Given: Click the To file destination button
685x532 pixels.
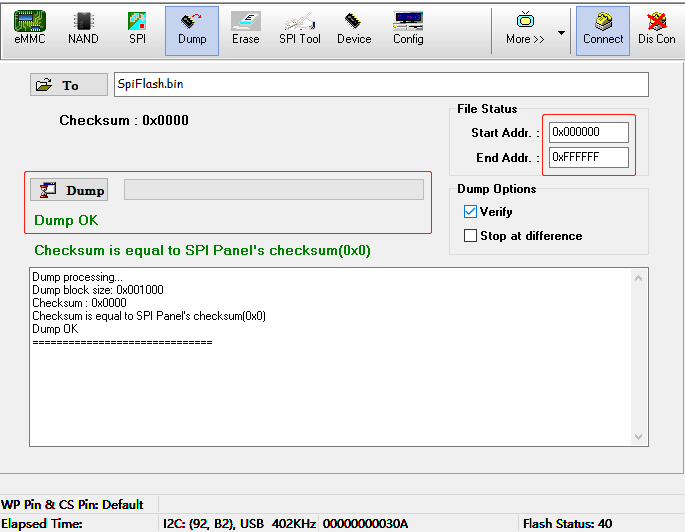Looking at the screenshot, I should [x=68, y=85].
